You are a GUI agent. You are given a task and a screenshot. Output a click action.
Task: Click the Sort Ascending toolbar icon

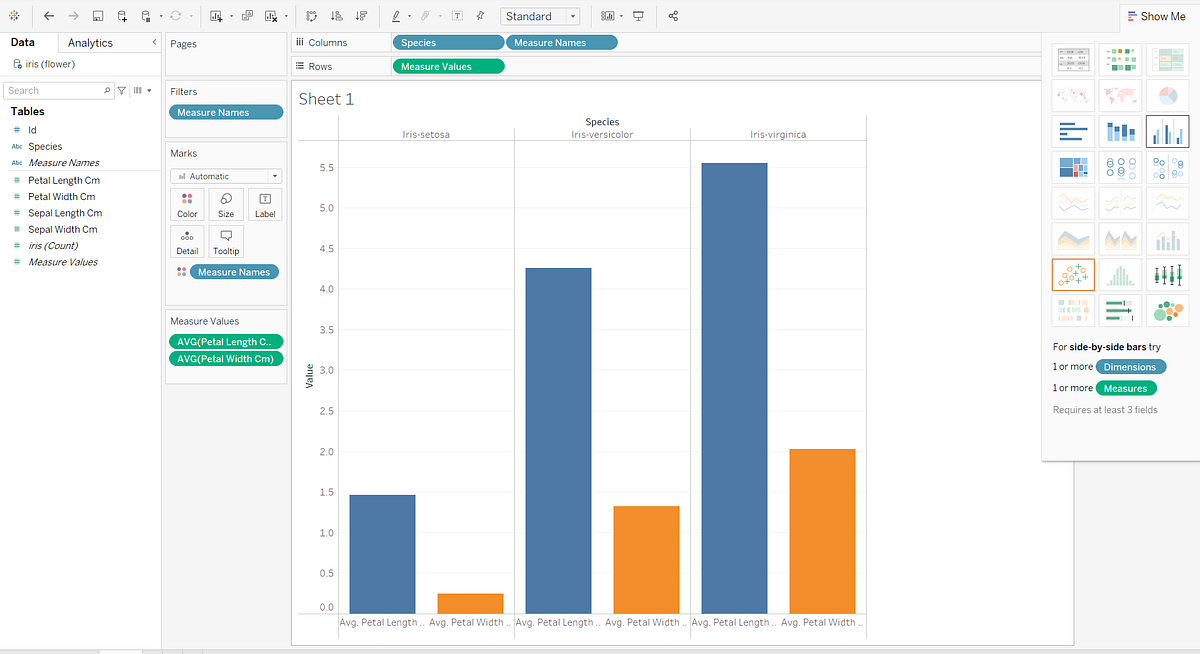tap(338, 15)
